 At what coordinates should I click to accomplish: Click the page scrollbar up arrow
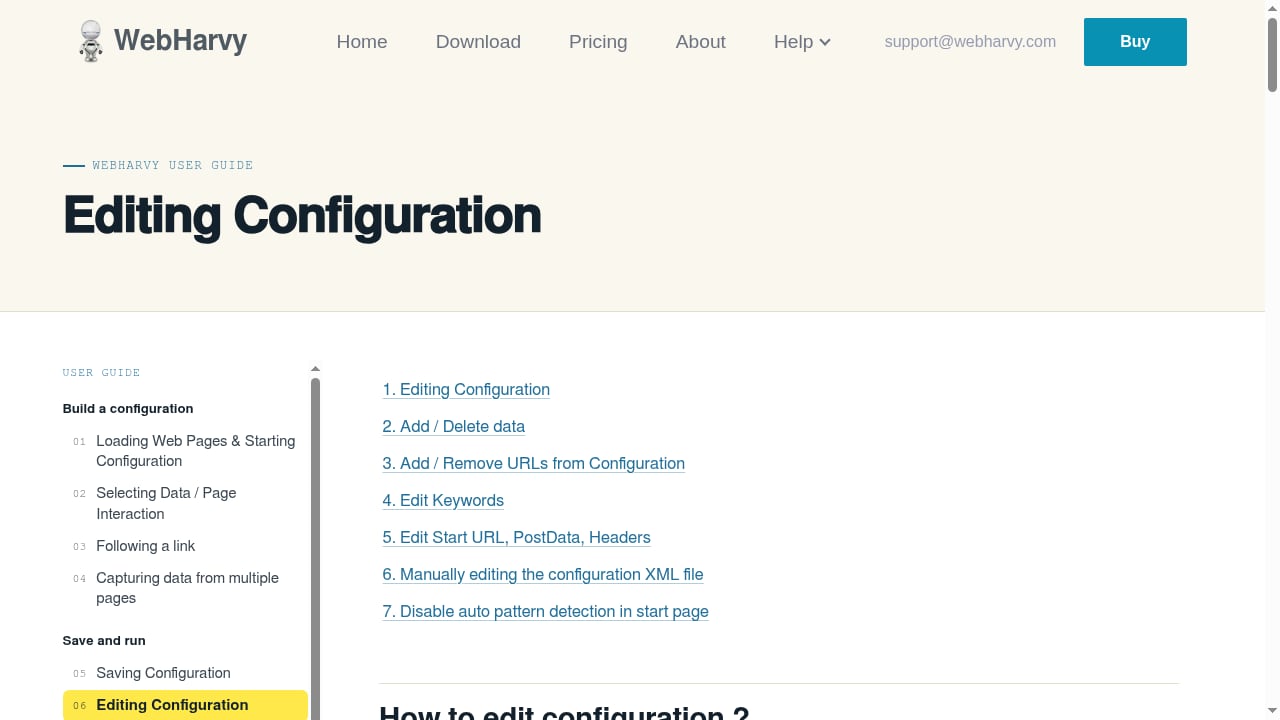1272,8
